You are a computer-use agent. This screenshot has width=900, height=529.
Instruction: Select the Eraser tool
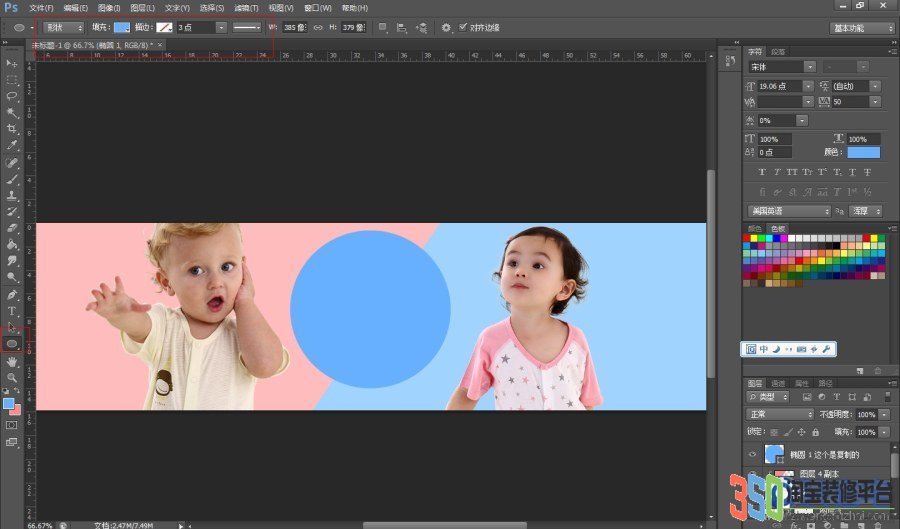click(11, 228)
